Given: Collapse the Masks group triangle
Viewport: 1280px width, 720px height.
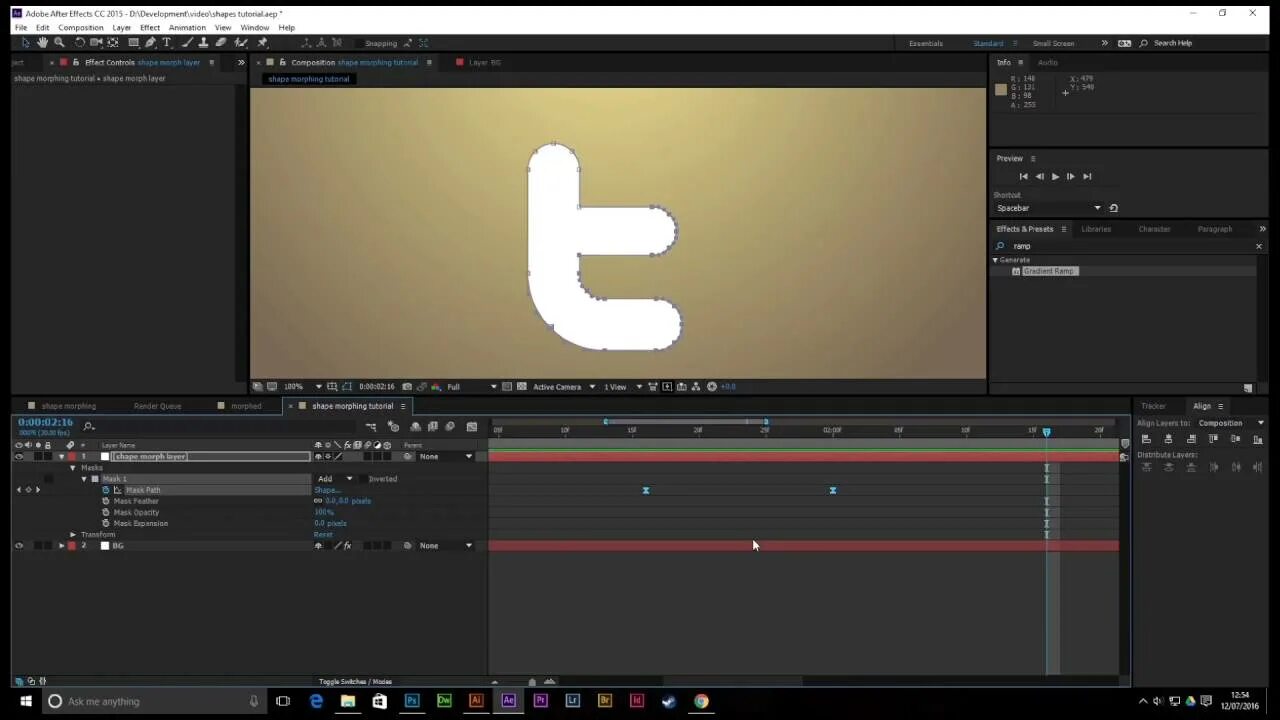Looking at the screenshot, I should [72, 468].
